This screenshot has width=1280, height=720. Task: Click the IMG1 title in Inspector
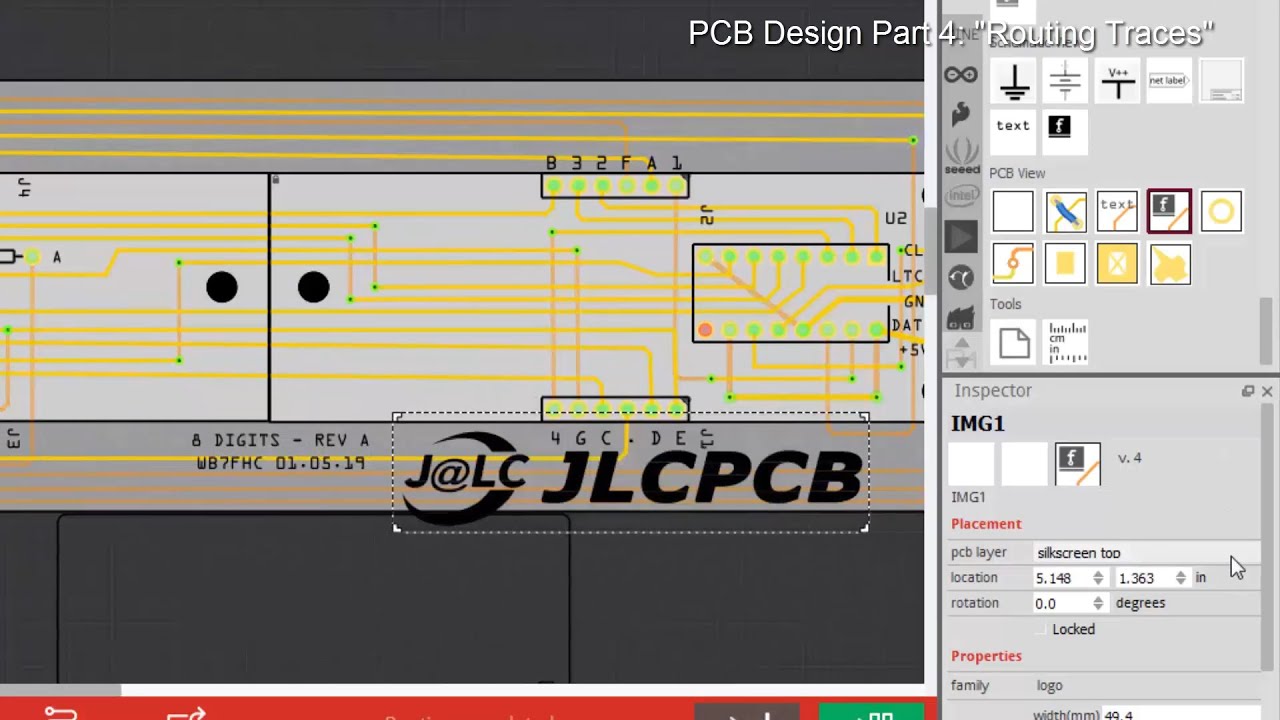coord(978,424)
